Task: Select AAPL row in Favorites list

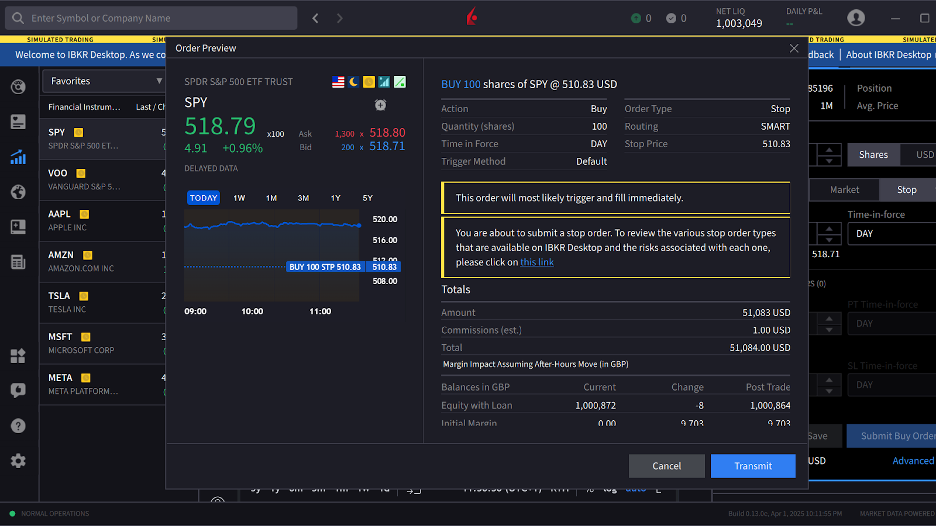Action: point(103,220)
